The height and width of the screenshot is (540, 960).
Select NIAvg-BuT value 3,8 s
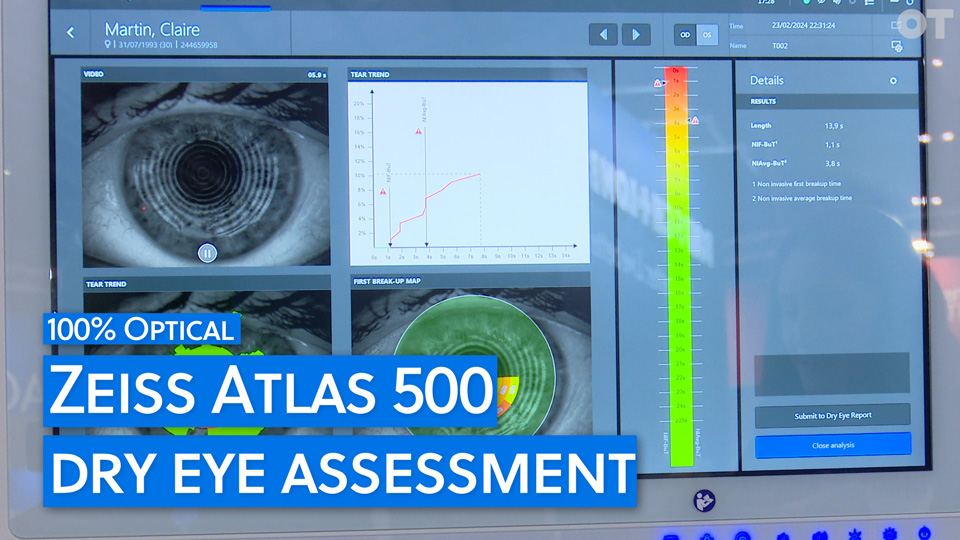pyautogui.click(x=832, y=164)
